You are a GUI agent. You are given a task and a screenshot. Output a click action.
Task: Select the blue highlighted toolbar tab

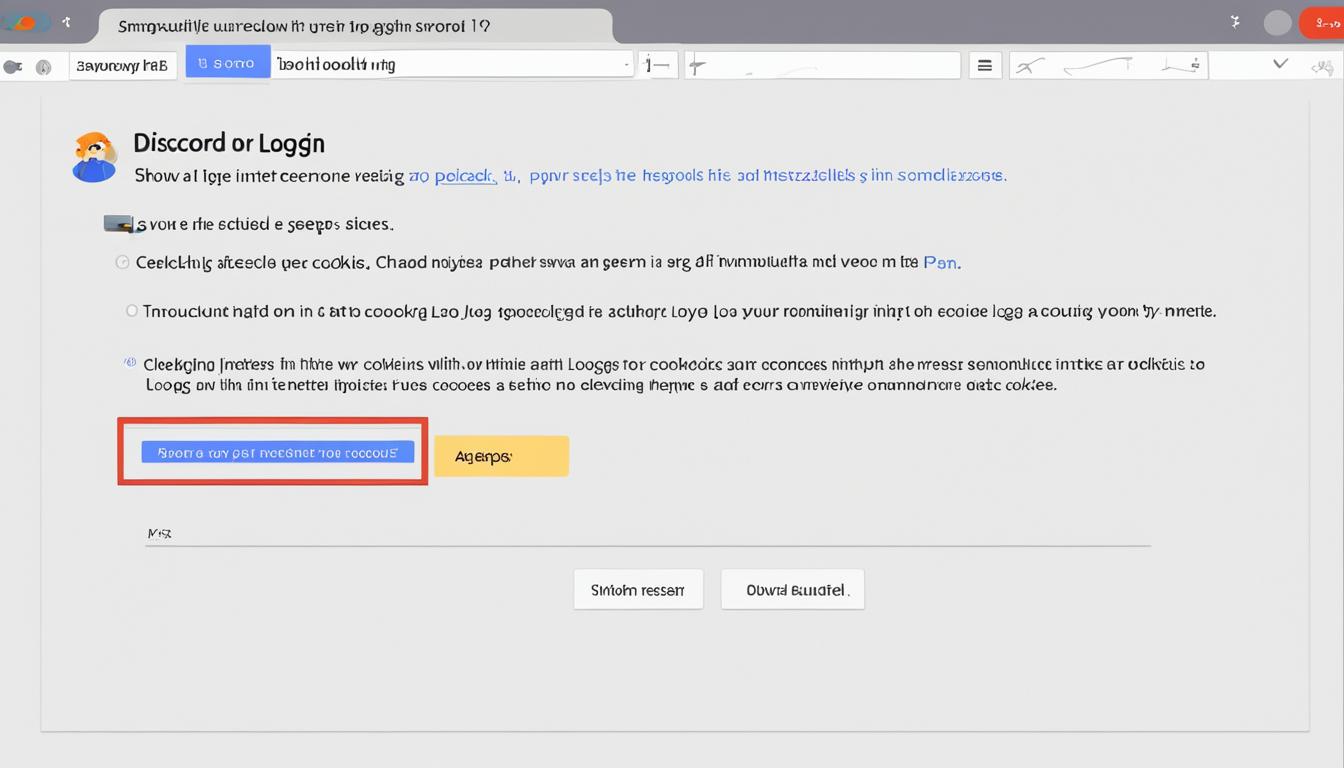(227, 63)
